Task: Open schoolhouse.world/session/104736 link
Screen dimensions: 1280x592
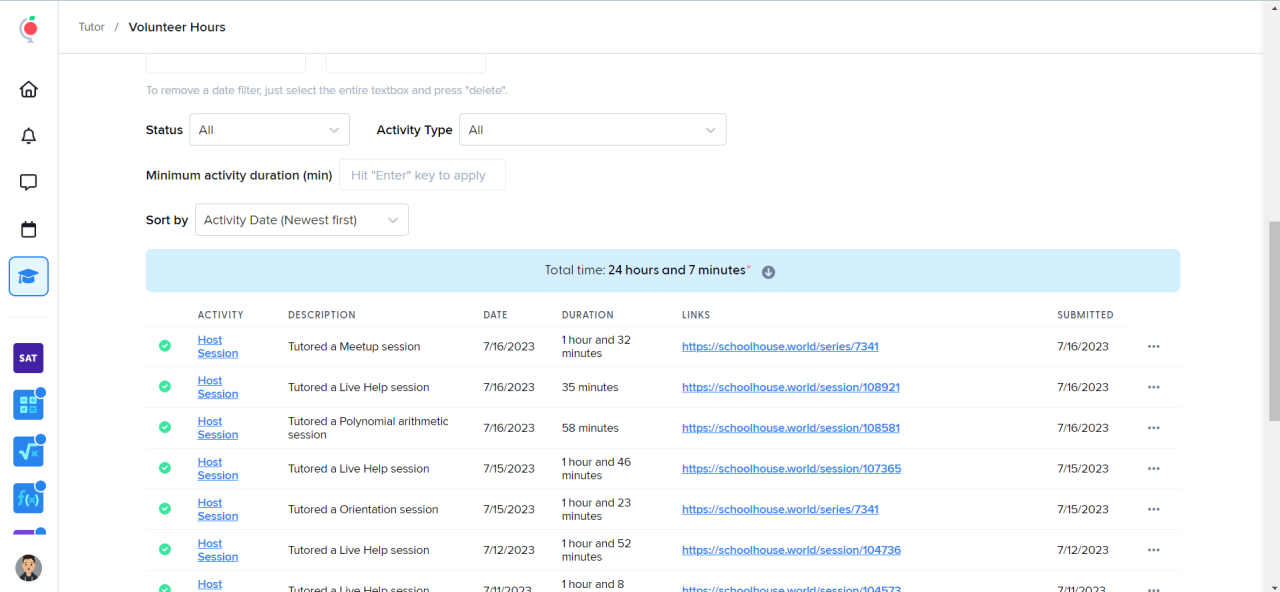Action: [791, 550]
